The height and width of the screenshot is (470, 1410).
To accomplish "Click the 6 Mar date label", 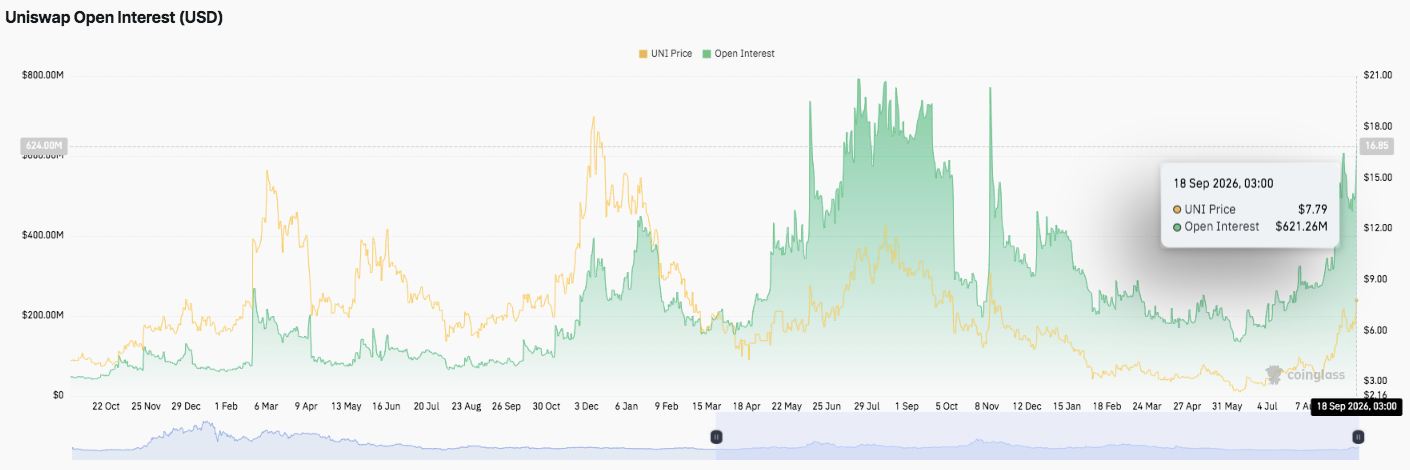I will pyautogui.click(x=266, y=407).
